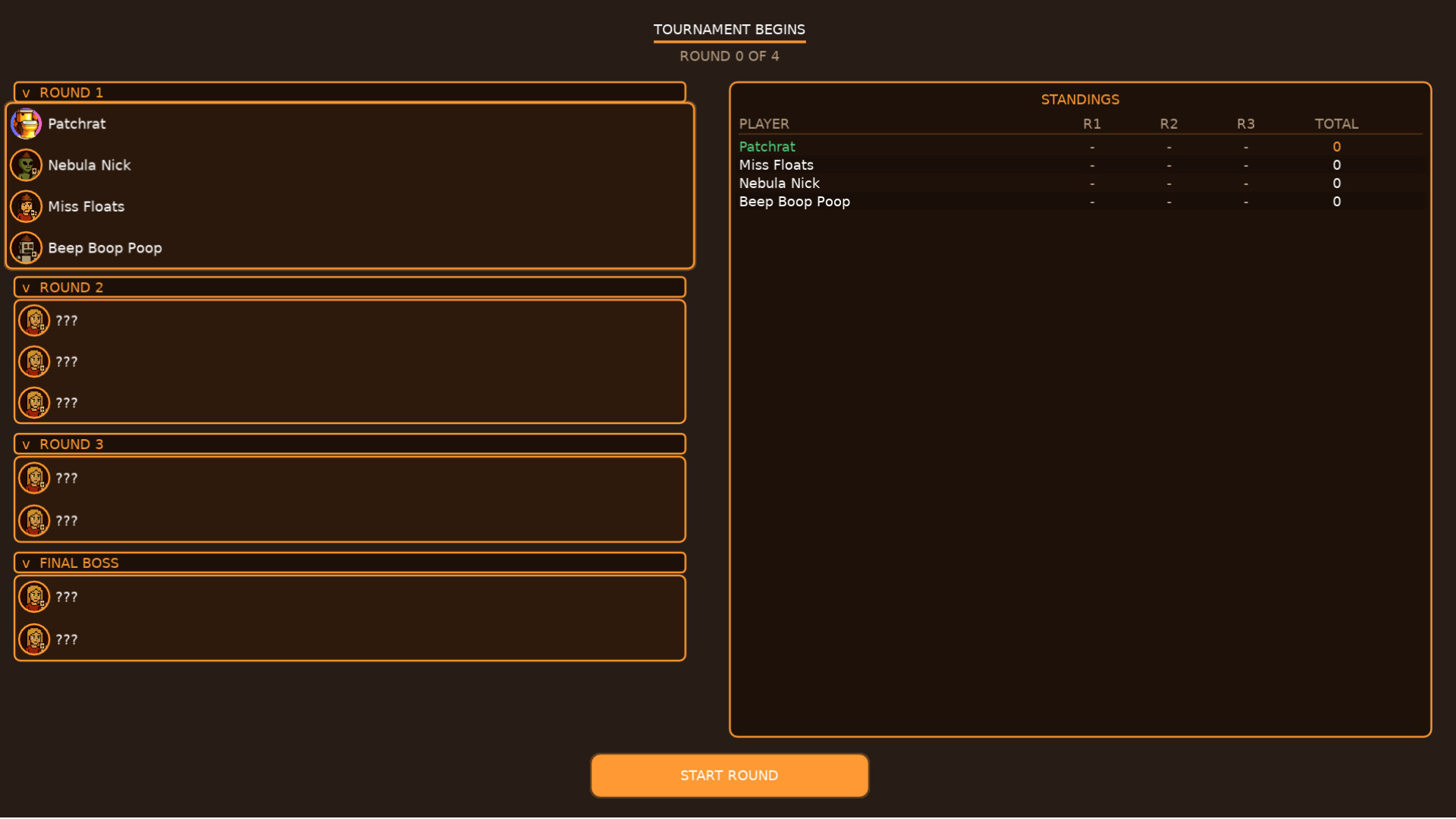Screen dimensions: 1456x819
Task: Select the top mystery avatar in Round 3
Action: (34, 478)
